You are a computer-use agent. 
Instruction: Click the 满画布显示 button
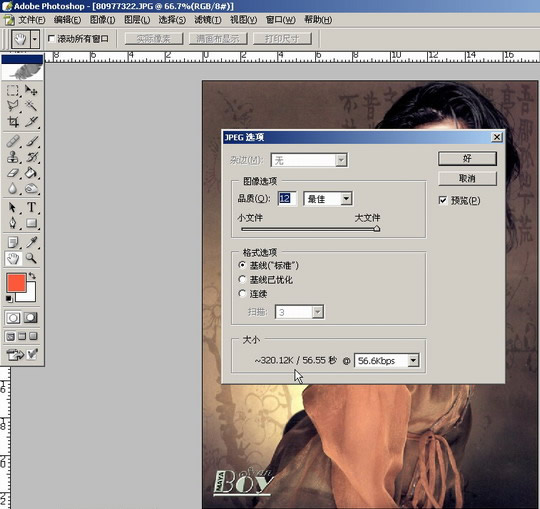tap(218, 39)
